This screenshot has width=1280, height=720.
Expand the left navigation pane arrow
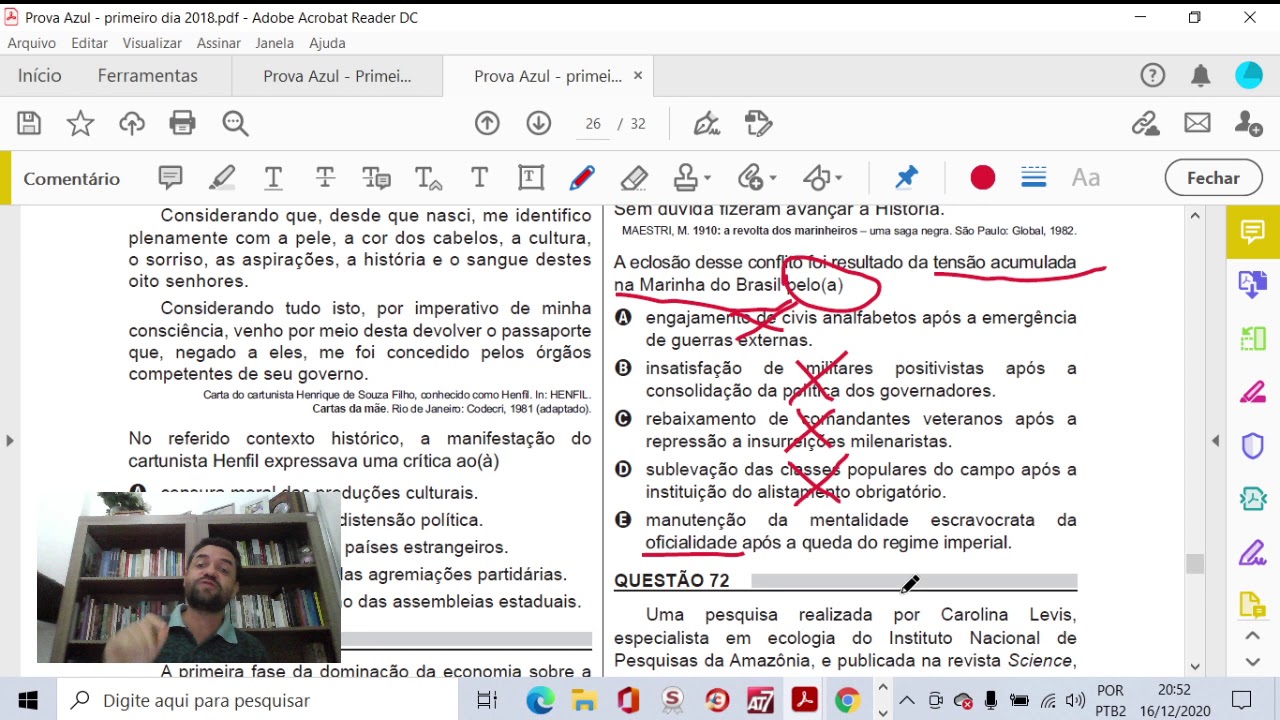point(9,440)
